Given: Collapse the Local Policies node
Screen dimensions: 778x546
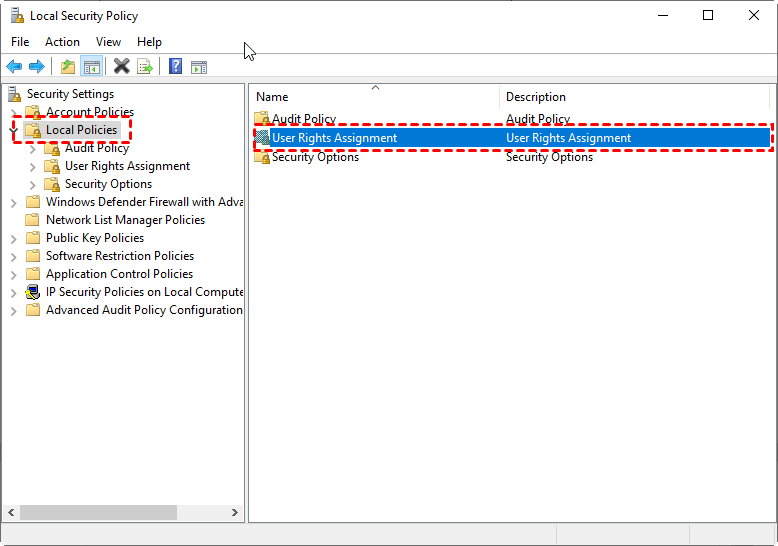Looking at the screenshot, I should [14, 130].
